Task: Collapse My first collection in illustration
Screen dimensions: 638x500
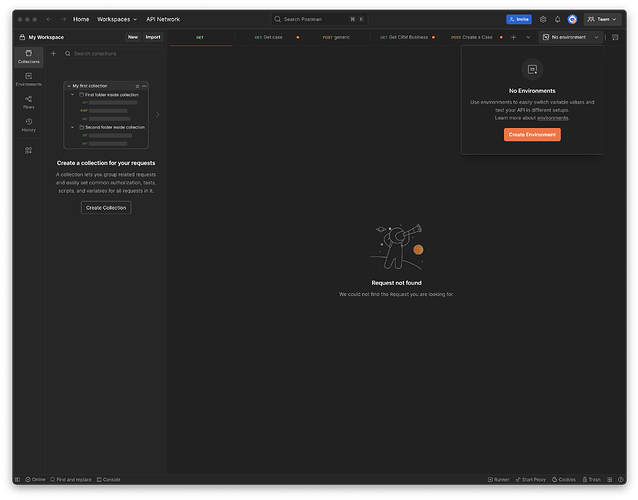Action: click(x=69, y=86)
